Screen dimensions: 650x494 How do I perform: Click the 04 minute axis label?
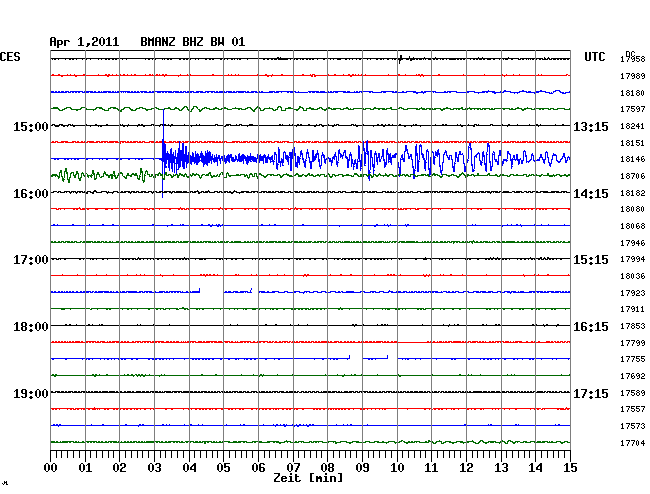[189, 468]
